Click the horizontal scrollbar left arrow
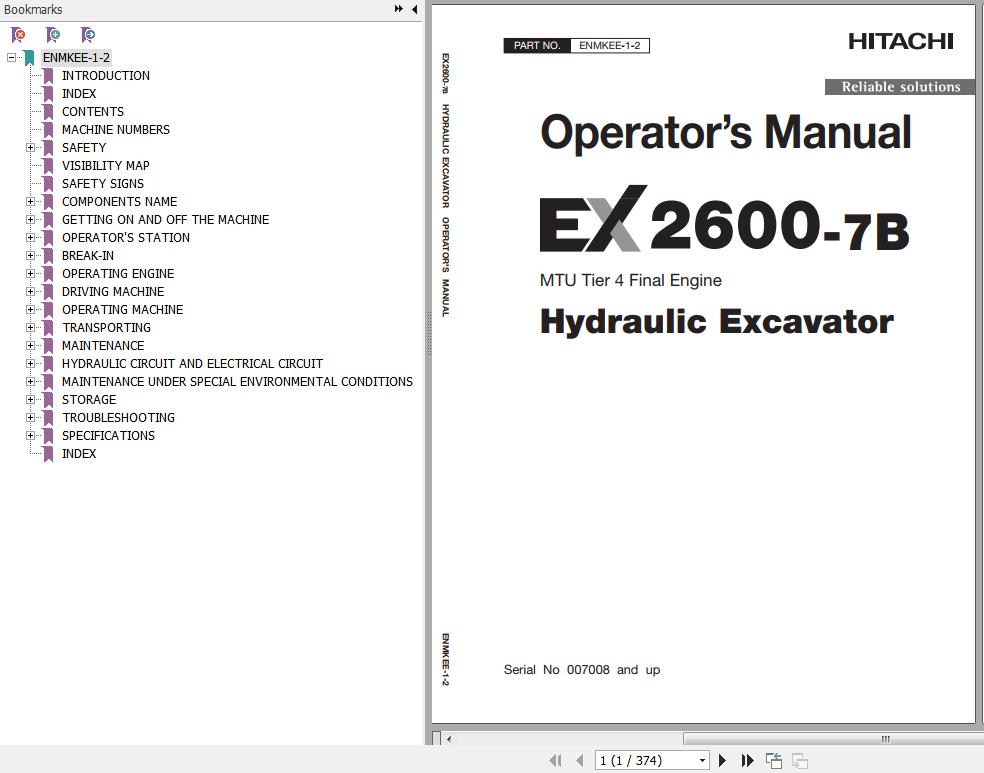The width and height of the screenshot is (984, 773). [449, 739]
